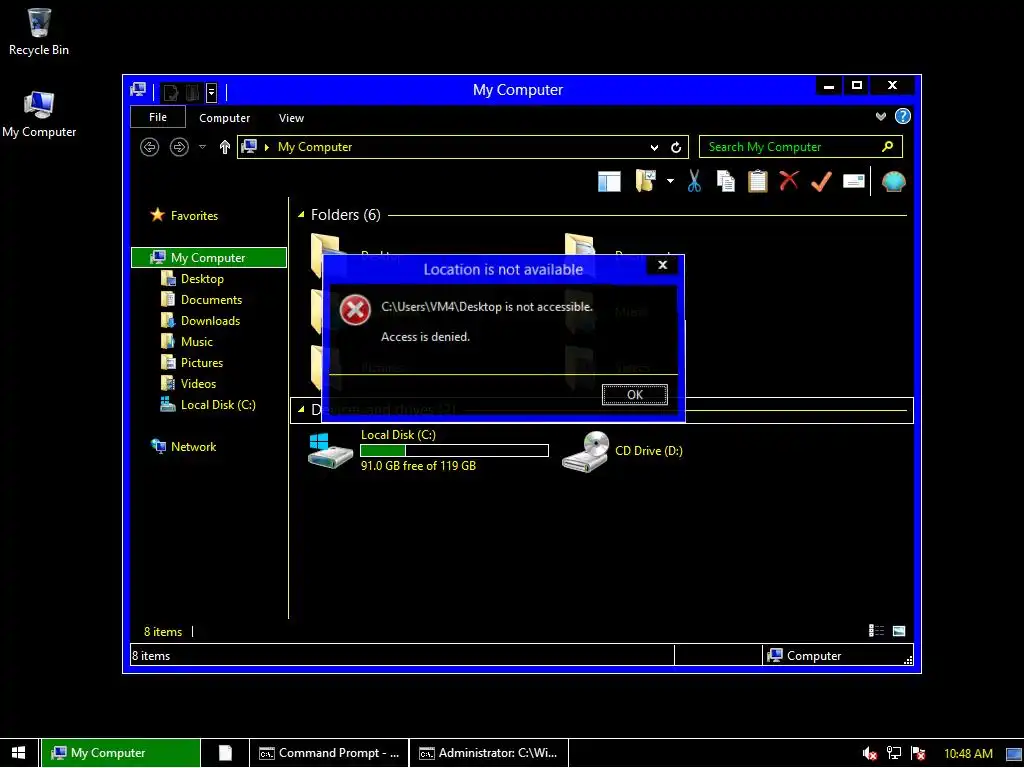
Task: Click the 10:48 AM taskbar clock
Action: point(968,754)
